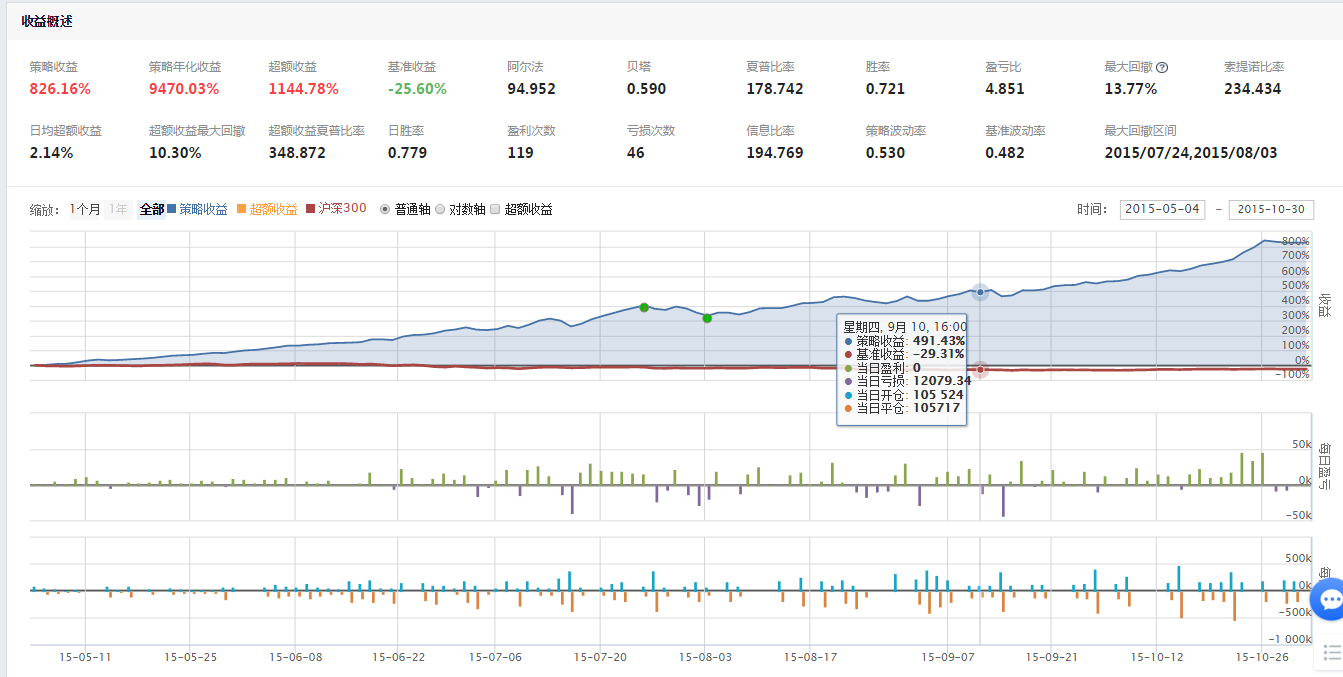The image size is (1343, 677).
Task: Click the x-axis date label 15-10-26
Action: (1264, 657)
